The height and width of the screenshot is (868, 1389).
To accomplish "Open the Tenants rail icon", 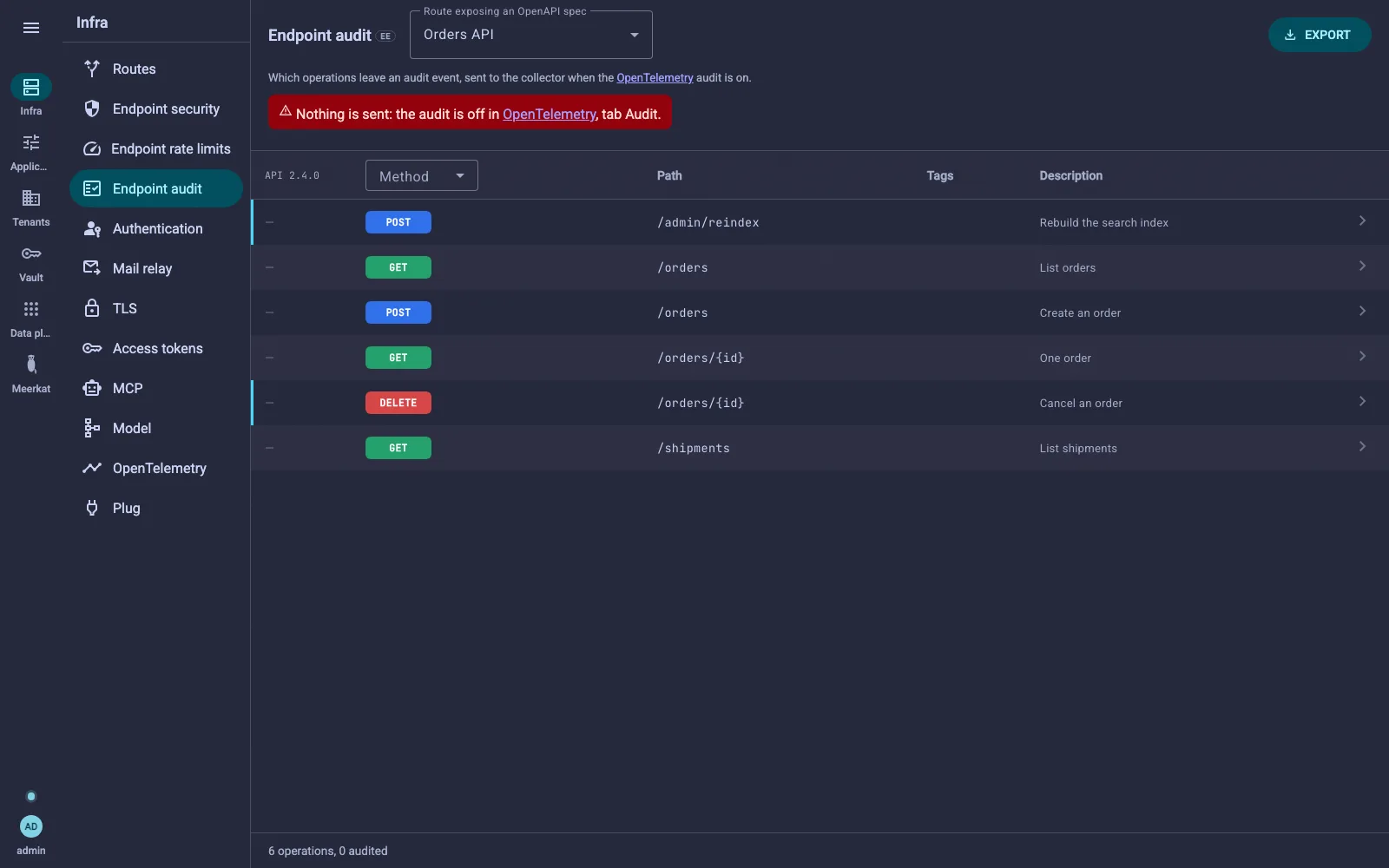I will click(x=31, y=198).
